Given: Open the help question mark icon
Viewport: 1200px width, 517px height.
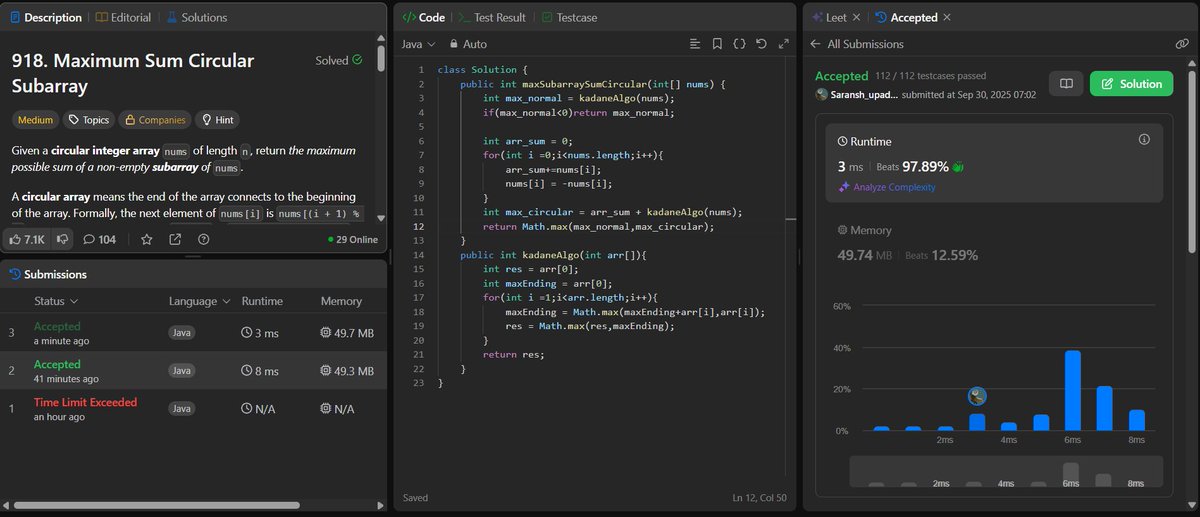Looking at the screenshot, I should coord(204,239).
